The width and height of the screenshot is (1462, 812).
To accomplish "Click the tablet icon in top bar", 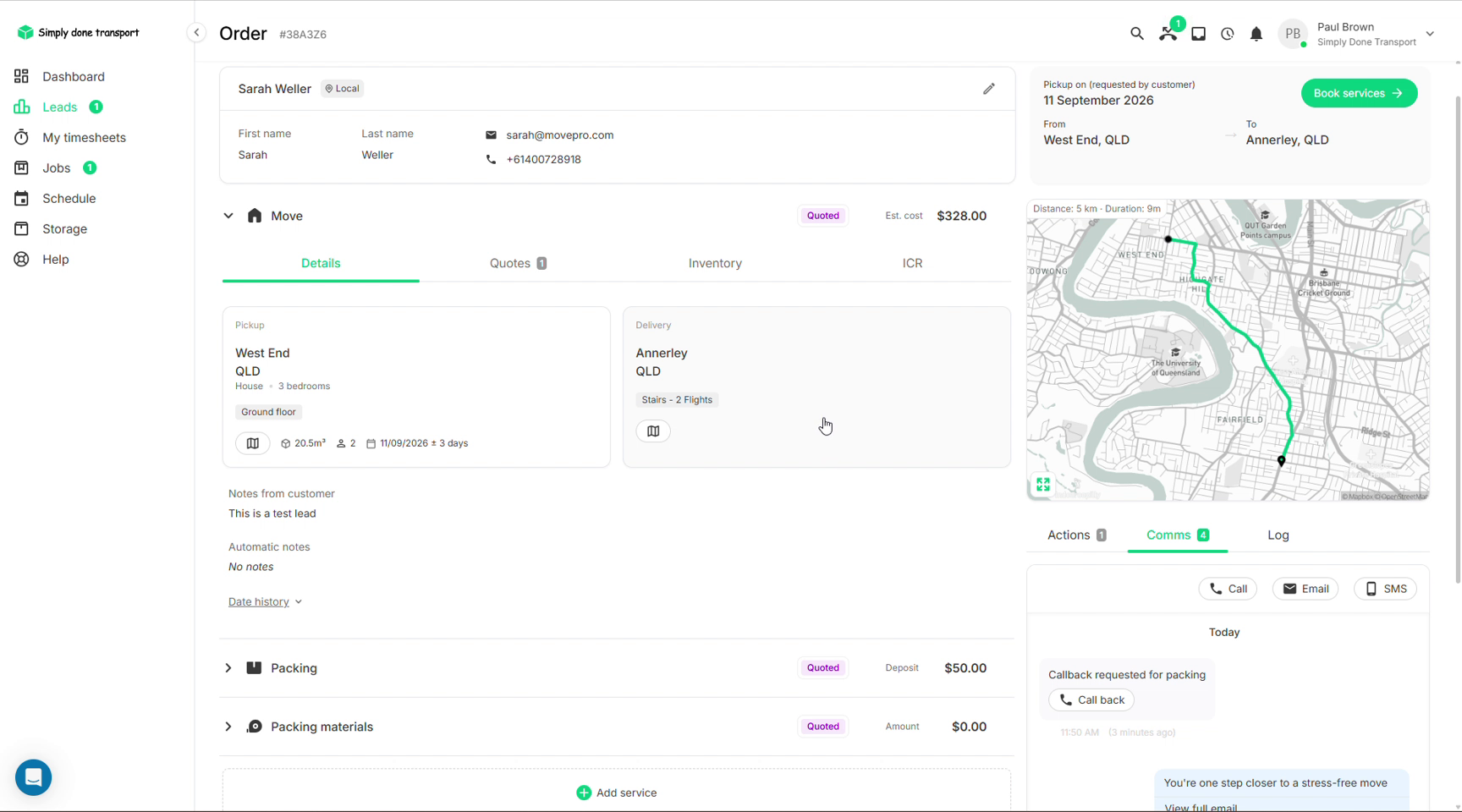I will point(1198,34).
